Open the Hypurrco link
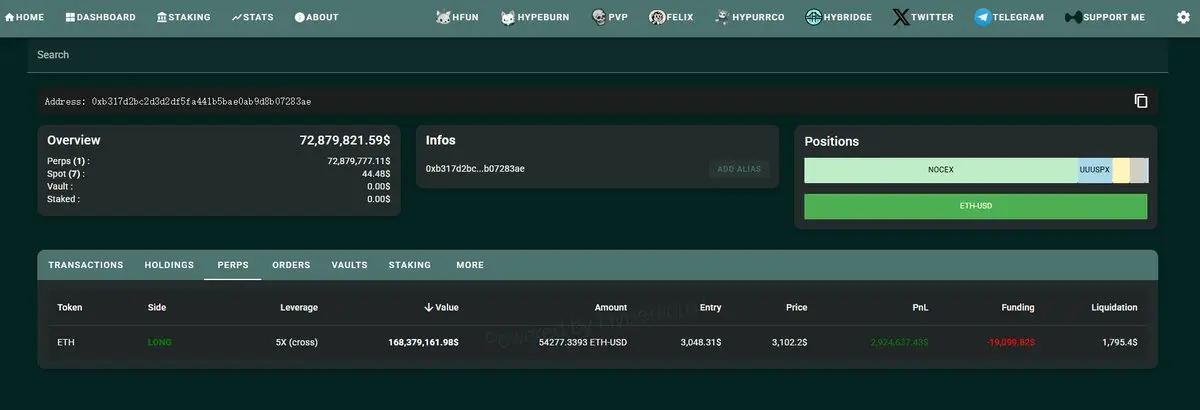 (x=749, y=17)
